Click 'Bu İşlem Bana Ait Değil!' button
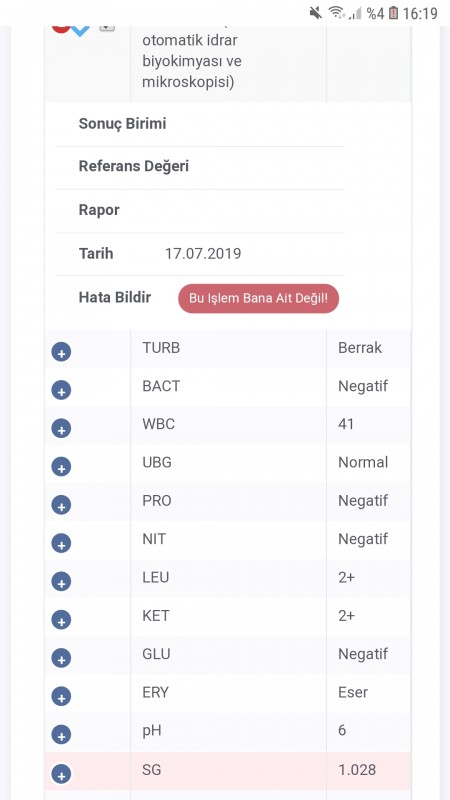Viewport: 450px width, 800px height. tap(258, 298)
